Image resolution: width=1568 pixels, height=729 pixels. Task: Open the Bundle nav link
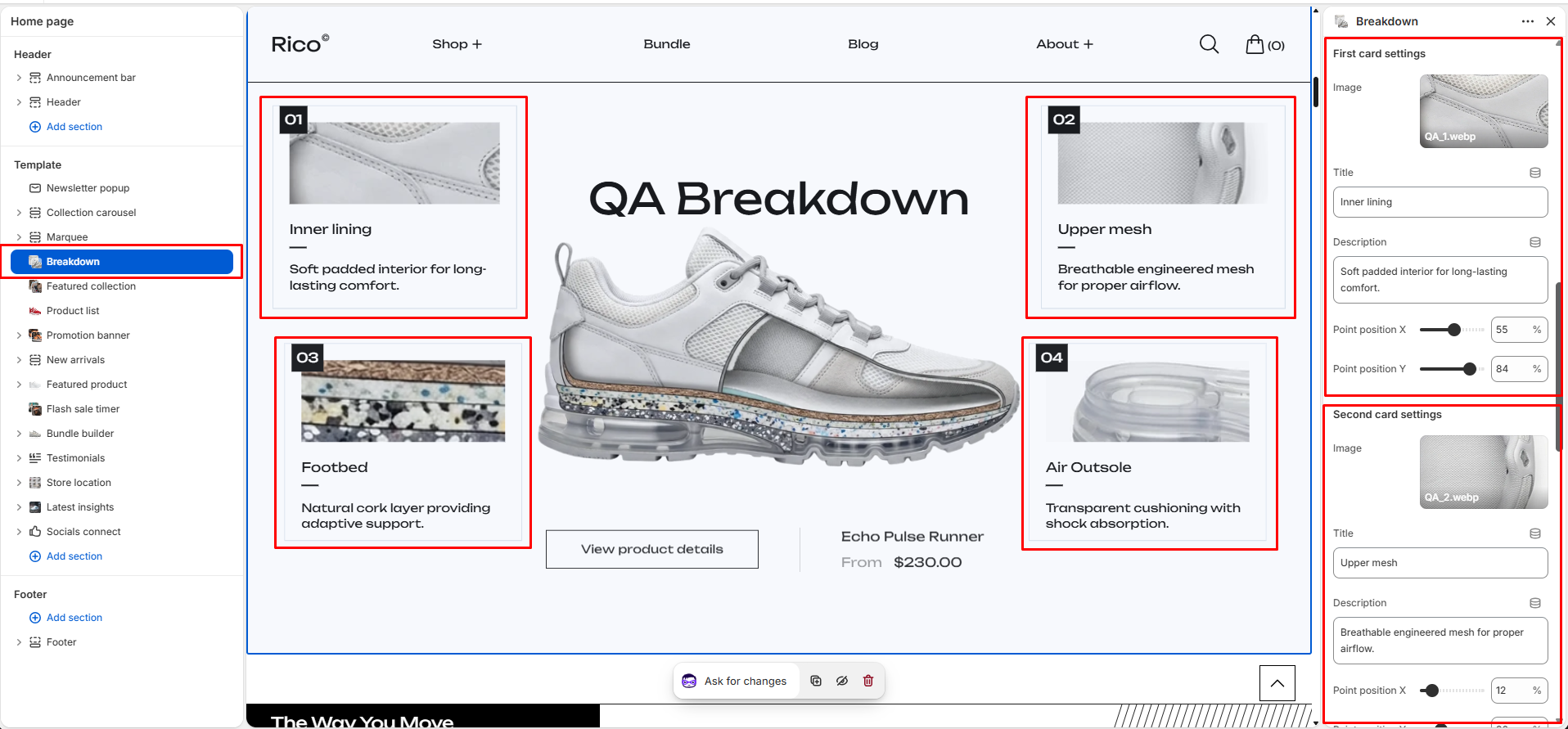click(667, 44)
